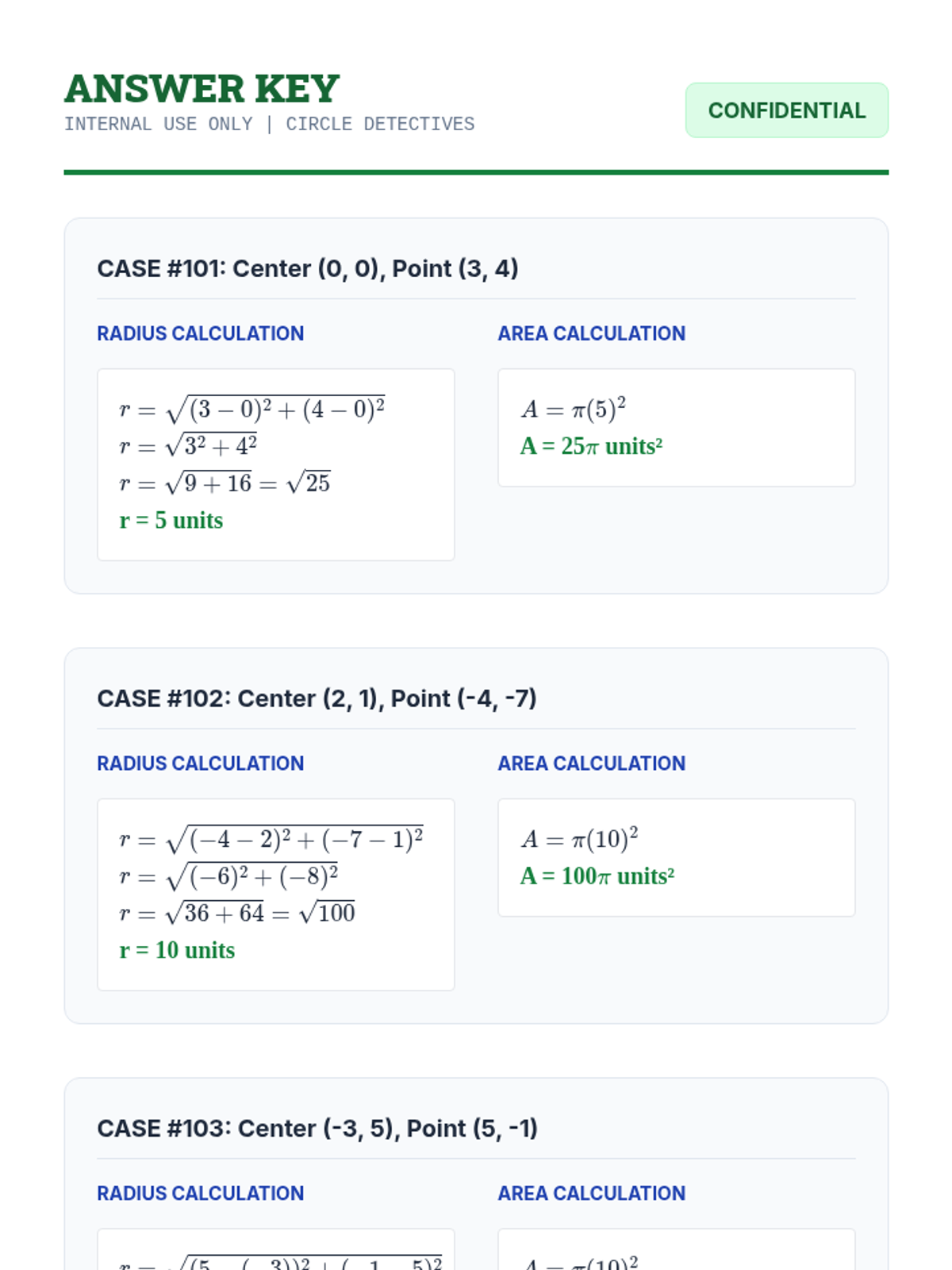Click the A = π(5)² formula

(x=574, y=409)
